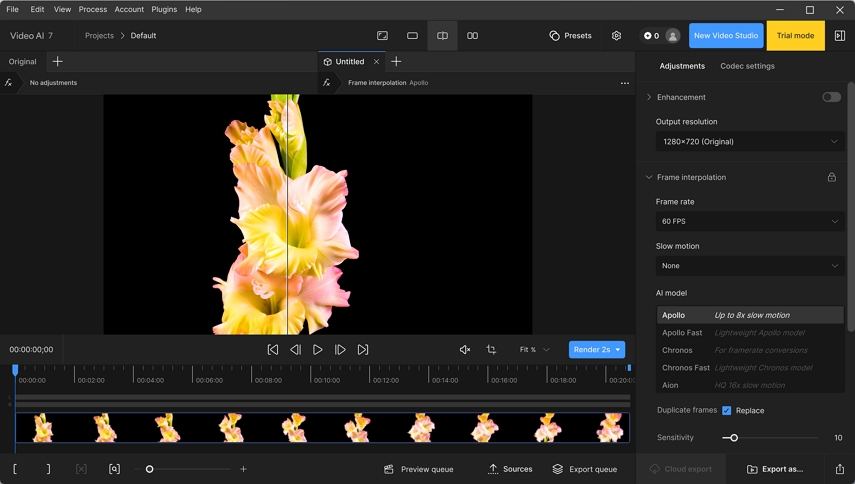Open the Frame rate 60 FPS dropdown
This screenshot has width=855, height=484.
pyautogui.click(x=750, y=221)
